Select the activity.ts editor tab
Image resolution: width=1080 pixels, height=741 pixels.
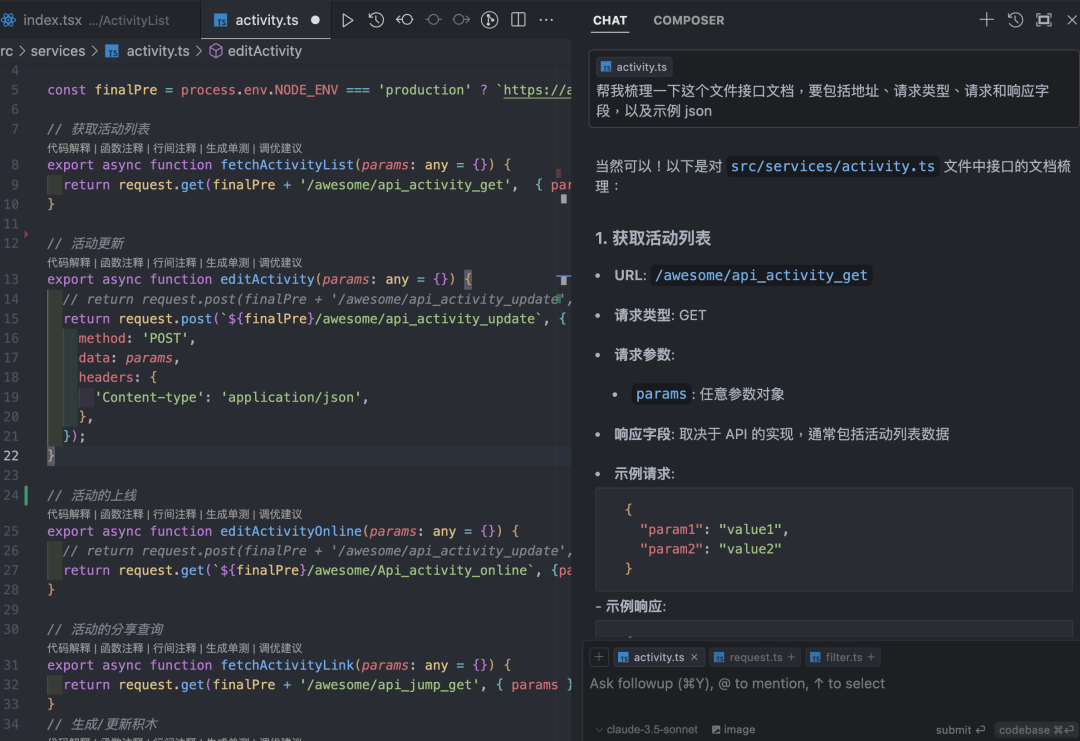pos(266,20)
